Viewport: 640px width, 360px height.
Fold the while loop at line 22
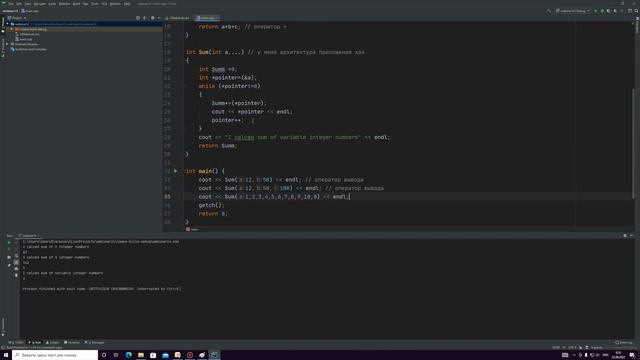[x=184, y=86]
